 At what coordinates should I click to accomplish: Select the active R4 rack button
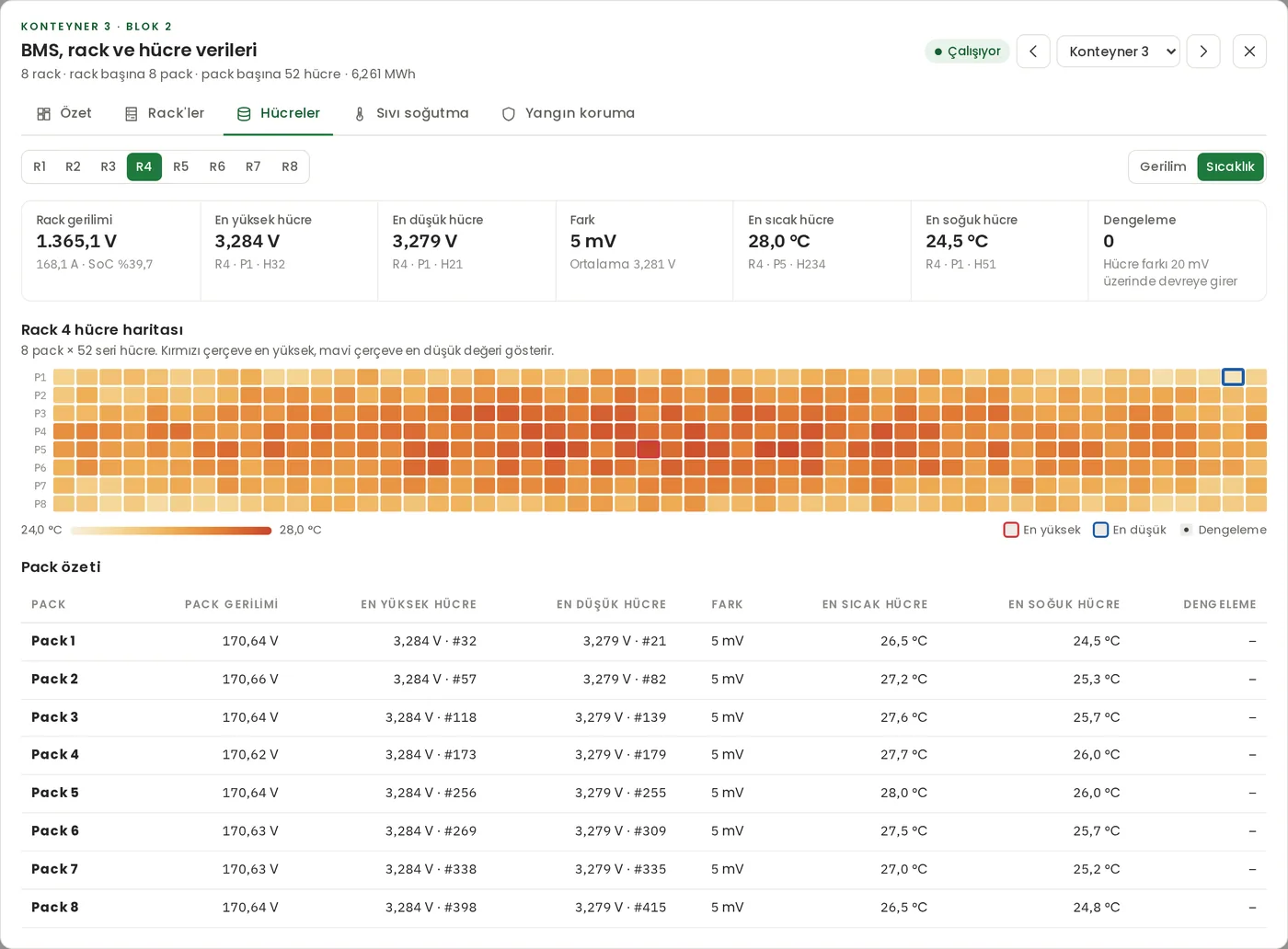coord(144,166)
